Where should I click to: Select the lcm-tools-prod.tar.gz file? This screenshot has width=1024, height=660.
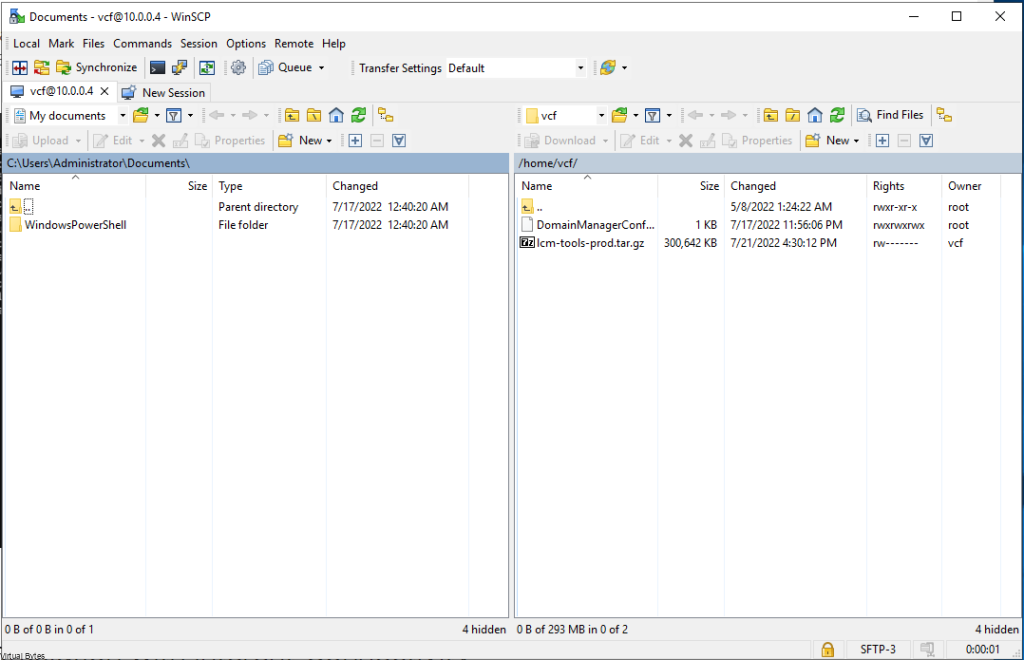coord(590,243)
